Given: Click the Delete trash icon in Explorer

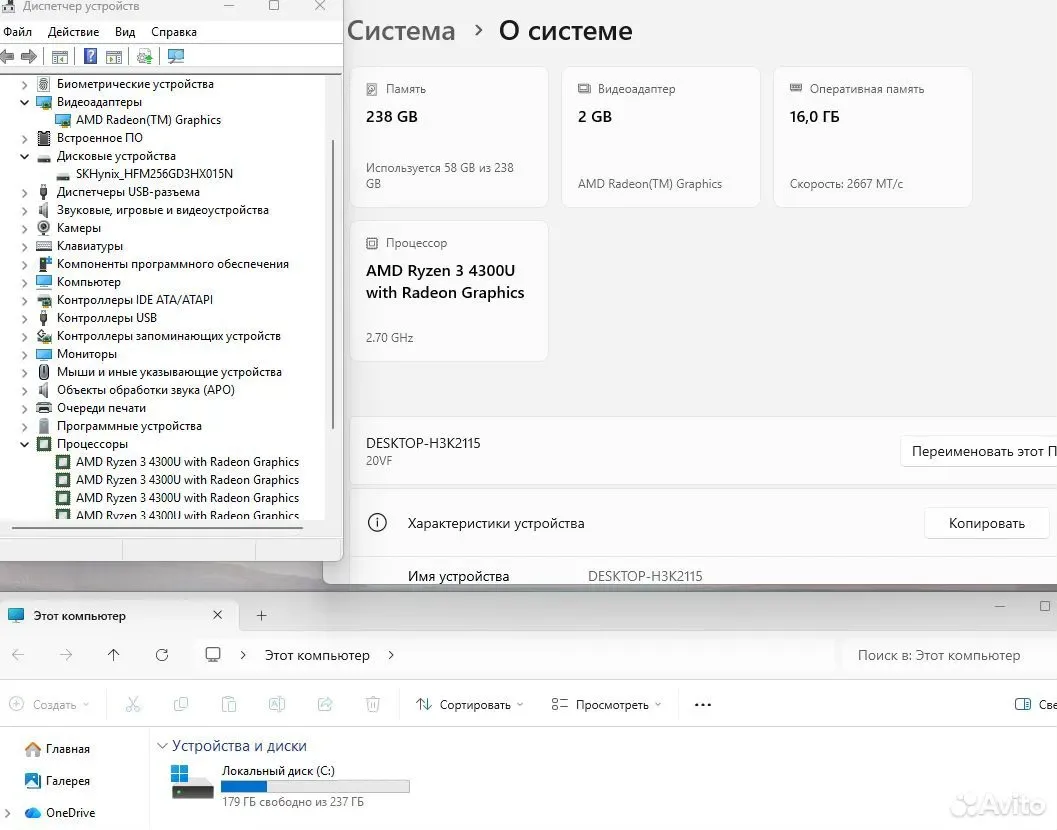Looking at the screenshot, I should [373, 705].
